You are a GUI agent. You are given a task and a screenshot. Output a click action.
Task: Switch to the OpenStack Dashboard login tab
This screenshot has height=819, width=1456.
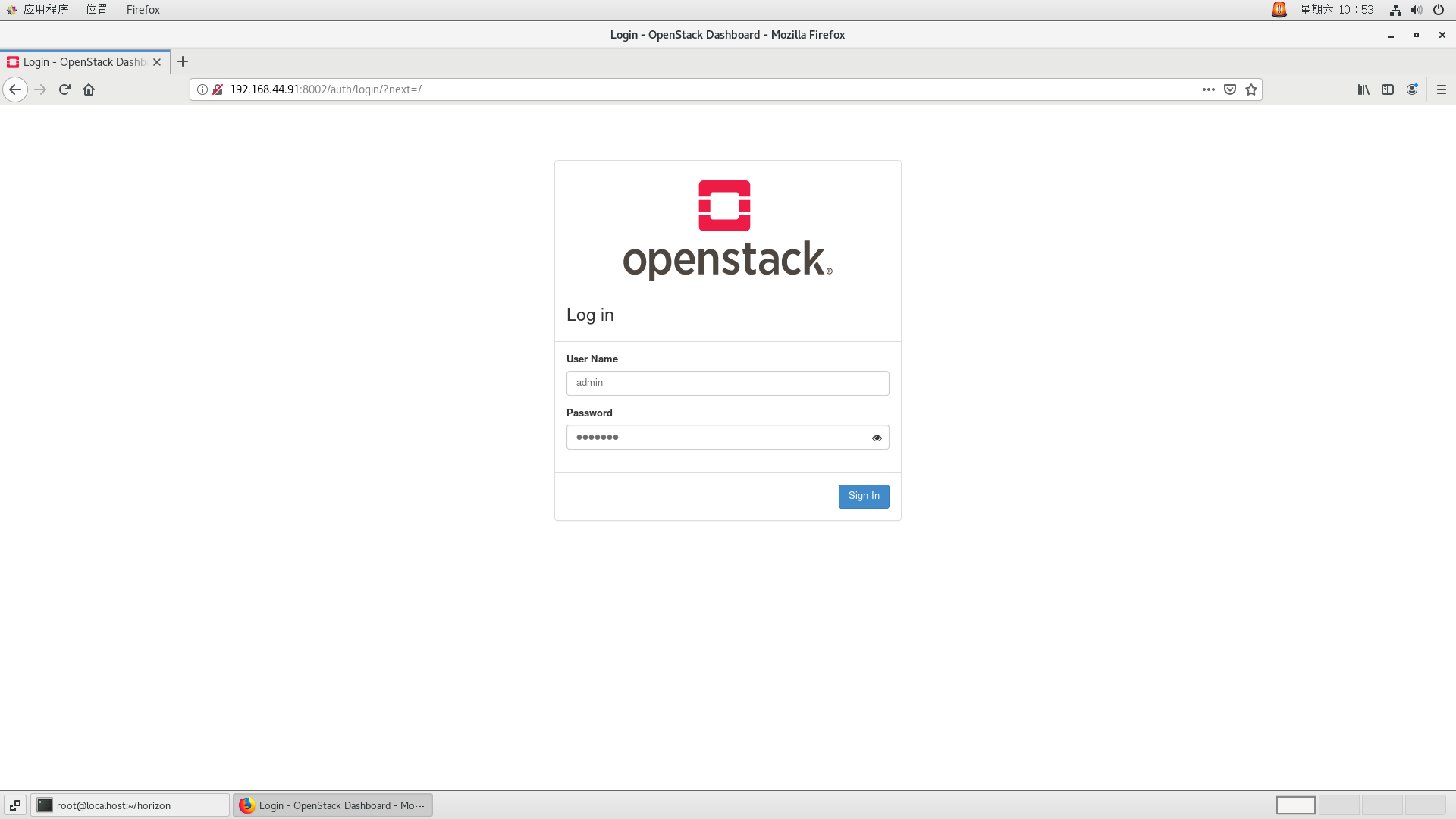point(76,62)
